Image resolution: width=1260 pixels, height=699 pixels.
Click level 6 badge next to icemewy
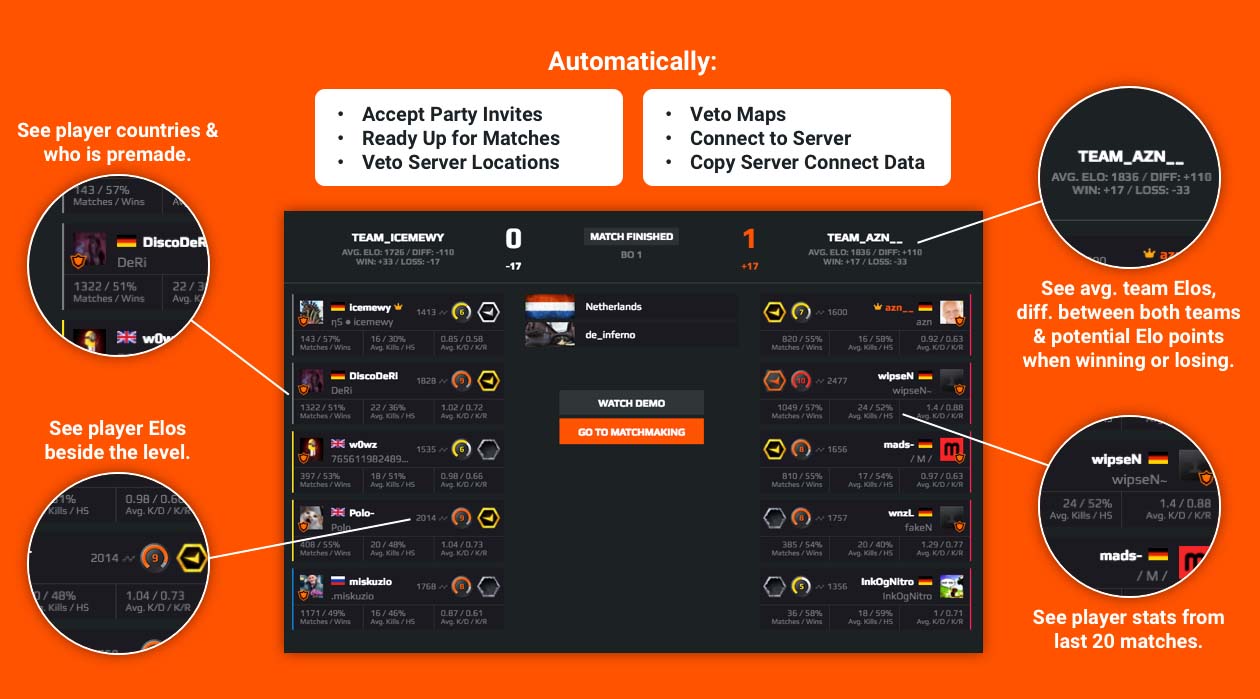tap(461, 312)
